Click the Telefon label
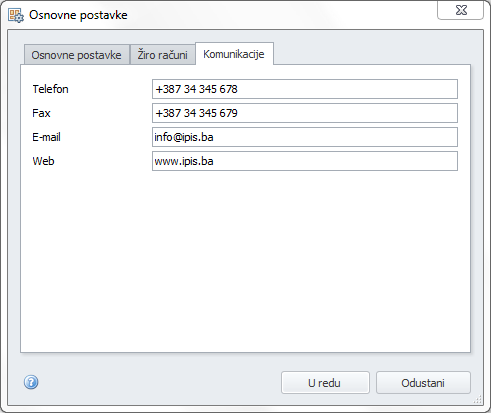Image resolution: width=491 pixels, height=413 pixels. pos(50,89)
